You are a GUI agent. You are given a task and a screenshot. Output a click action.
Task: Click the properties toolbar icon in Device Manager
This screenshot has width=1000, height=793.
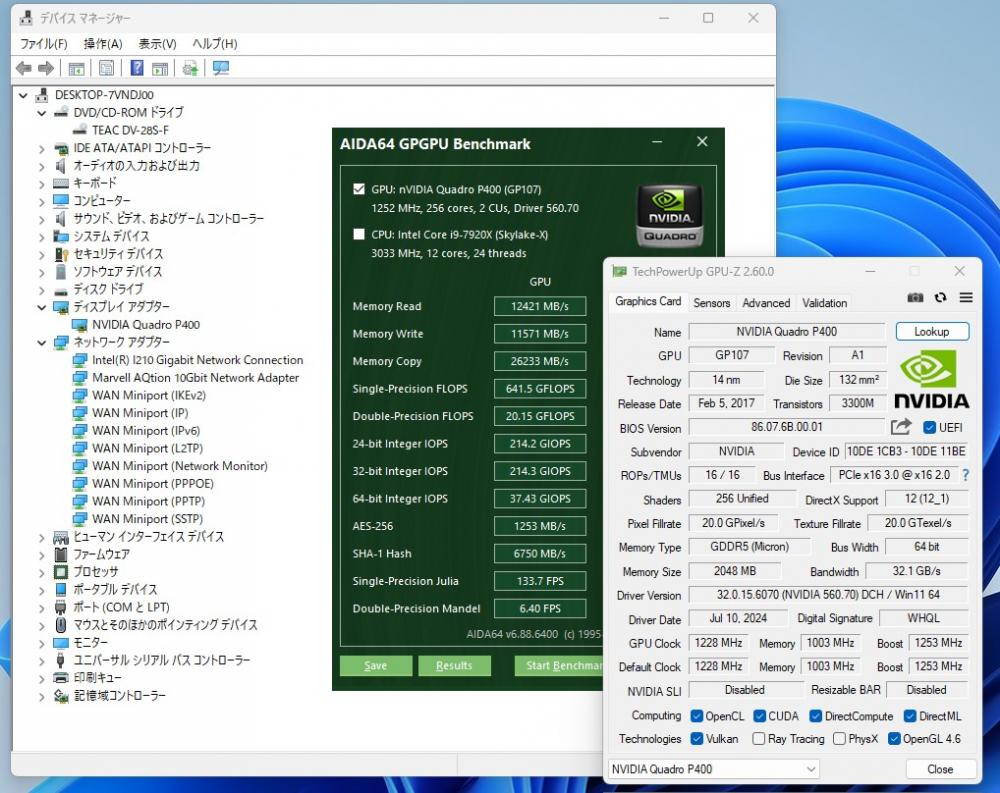pos(107,68)
